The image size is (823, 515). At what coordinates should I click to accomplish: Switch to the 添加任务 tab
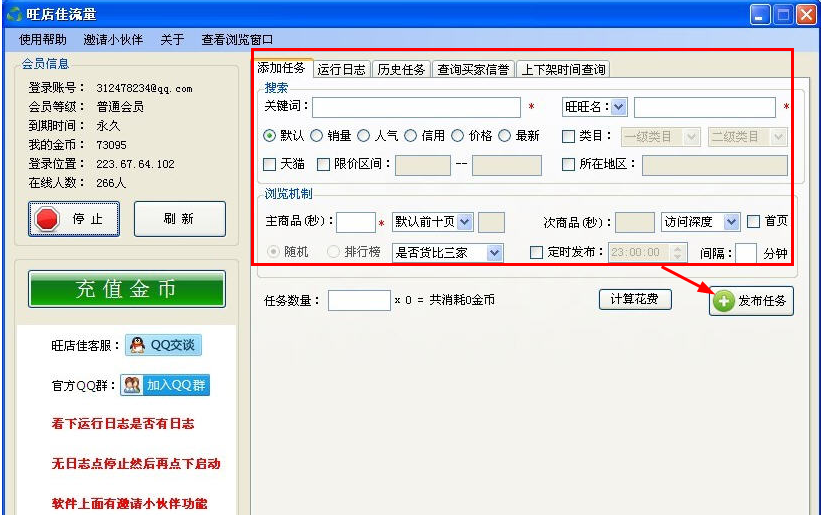[282, 68]
